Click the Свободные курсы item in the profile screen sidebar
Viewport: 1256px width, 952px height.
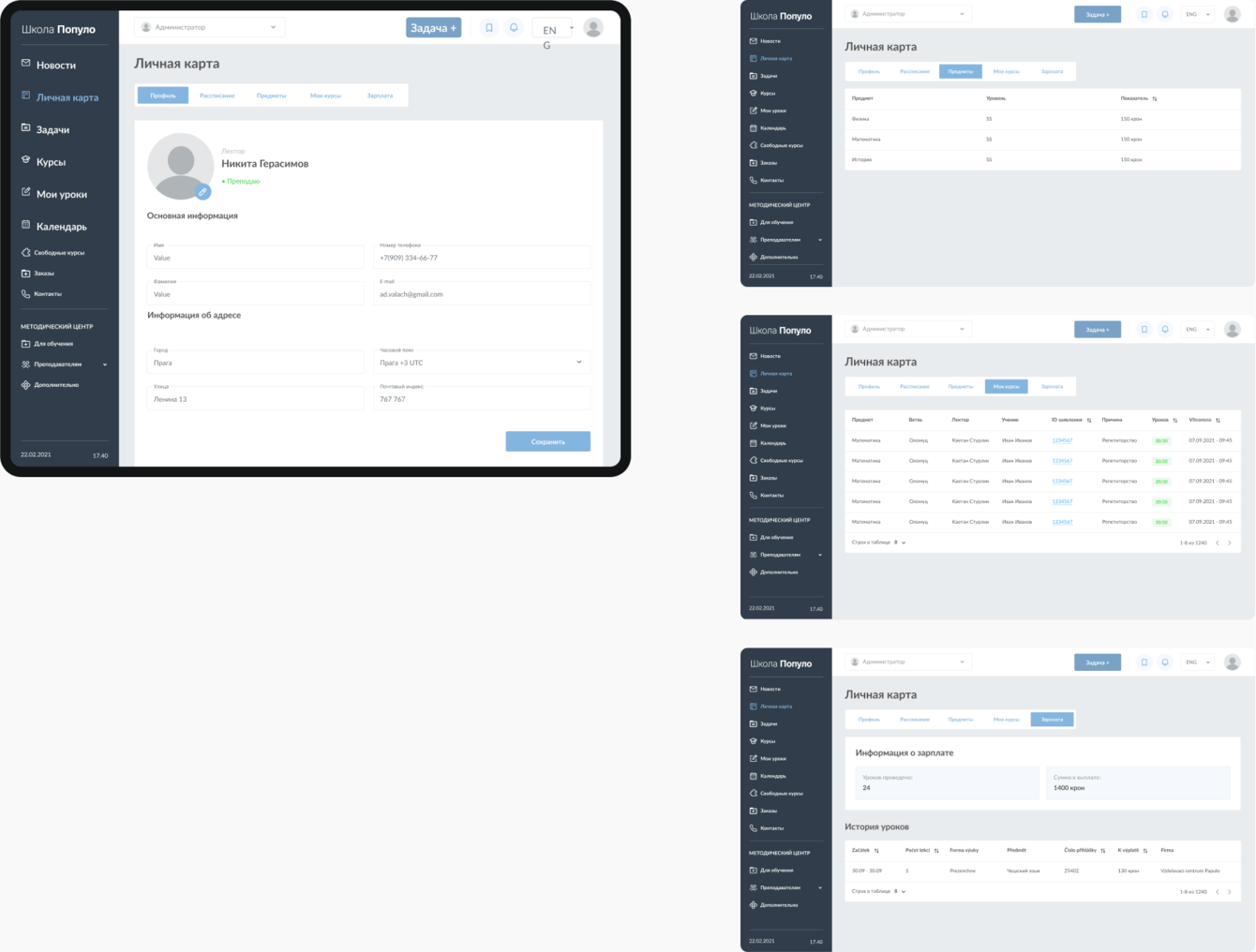pos(53,253)
